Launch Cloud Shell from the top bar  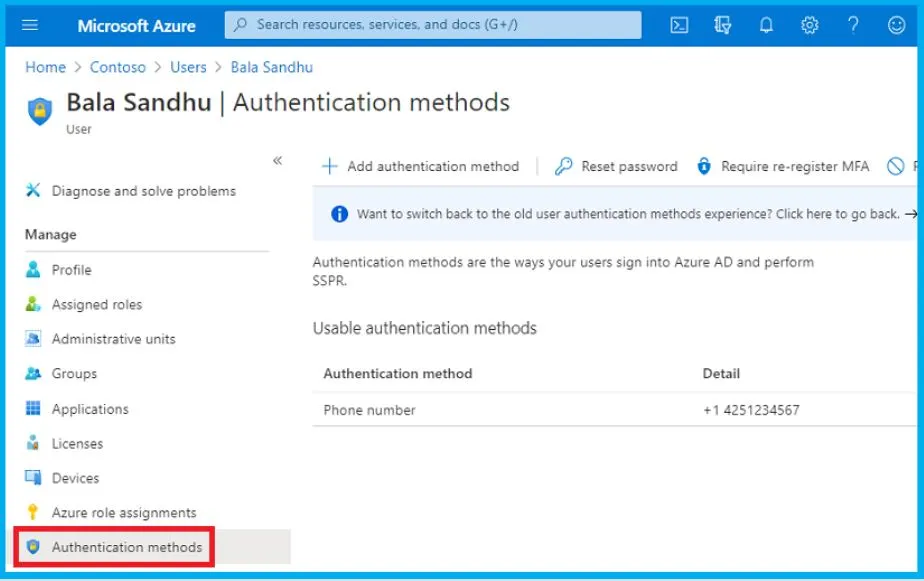(679, 25)
